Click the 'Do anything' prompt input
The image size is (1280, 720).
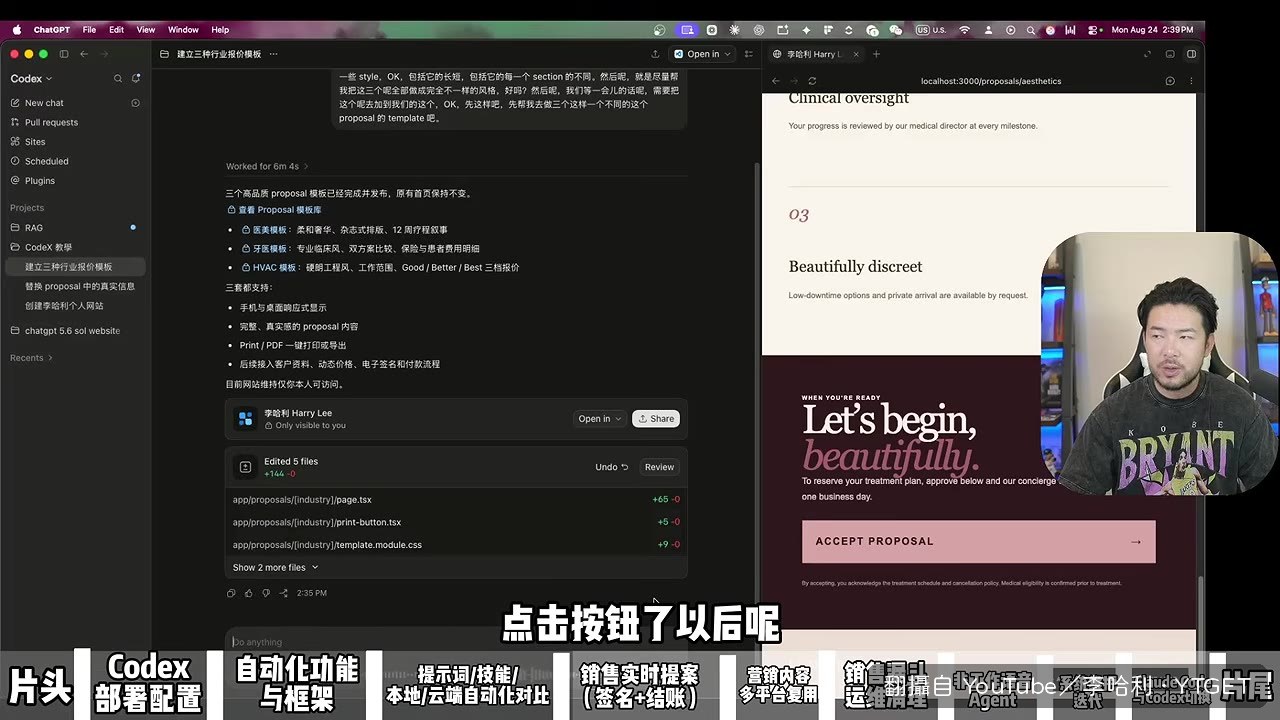pyautogui.click(x=455, y=642)
